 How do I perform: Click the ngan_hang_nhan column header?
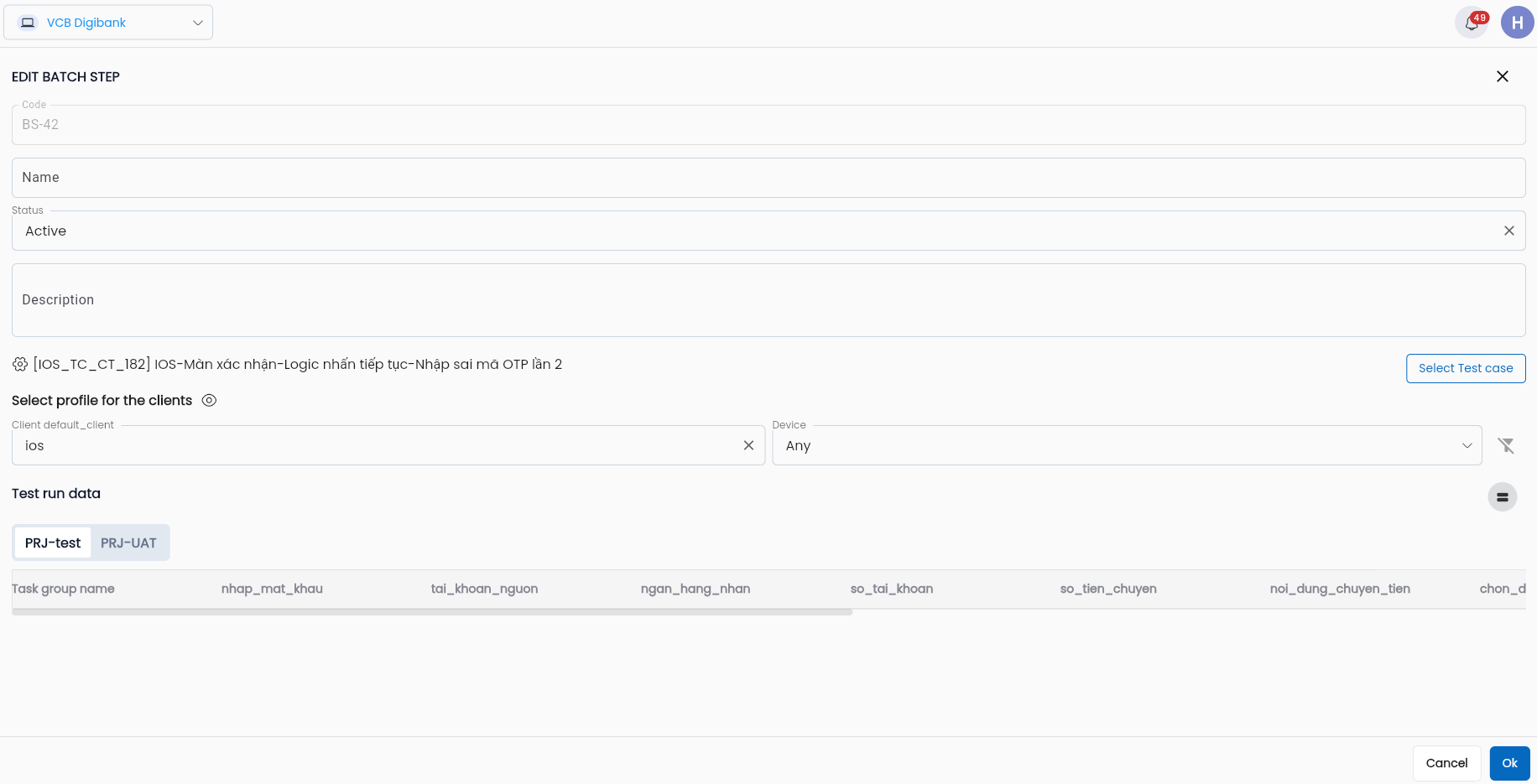pyautogui.click(x=696, y=589)
